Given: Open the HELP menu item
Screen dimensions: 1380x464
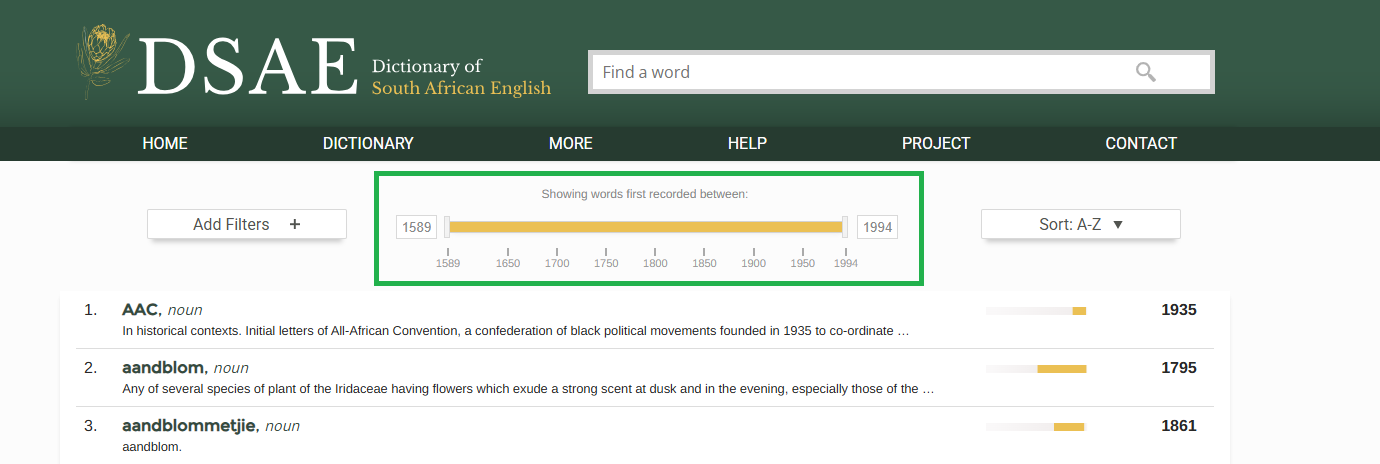Looking at the screenshot, I should click(747, 143).
